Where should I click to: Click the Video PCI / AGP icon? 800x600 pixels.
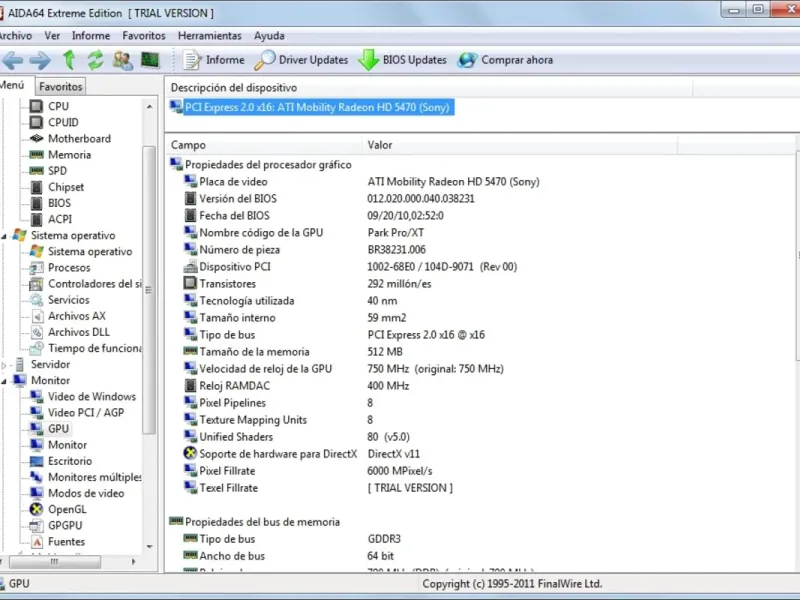click(36, 412)
